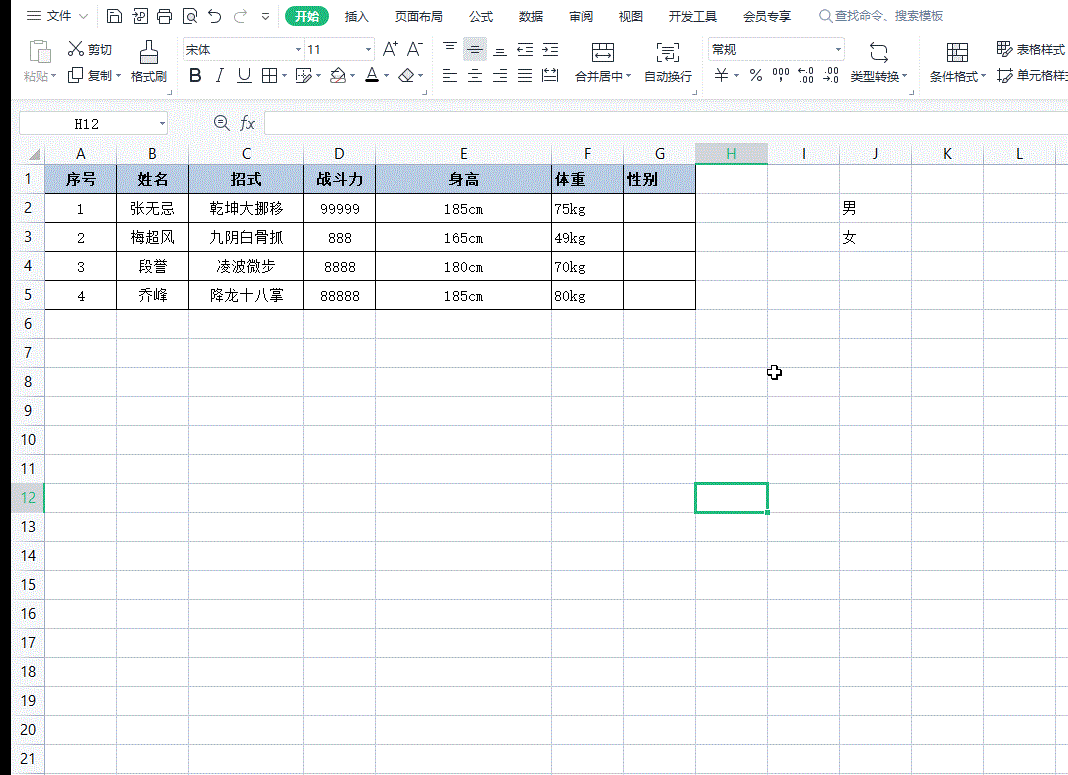Viewport: 1068px width, 775px height.
Task: Open the 数据 (Data) tab
Action: tap(531, 17)
